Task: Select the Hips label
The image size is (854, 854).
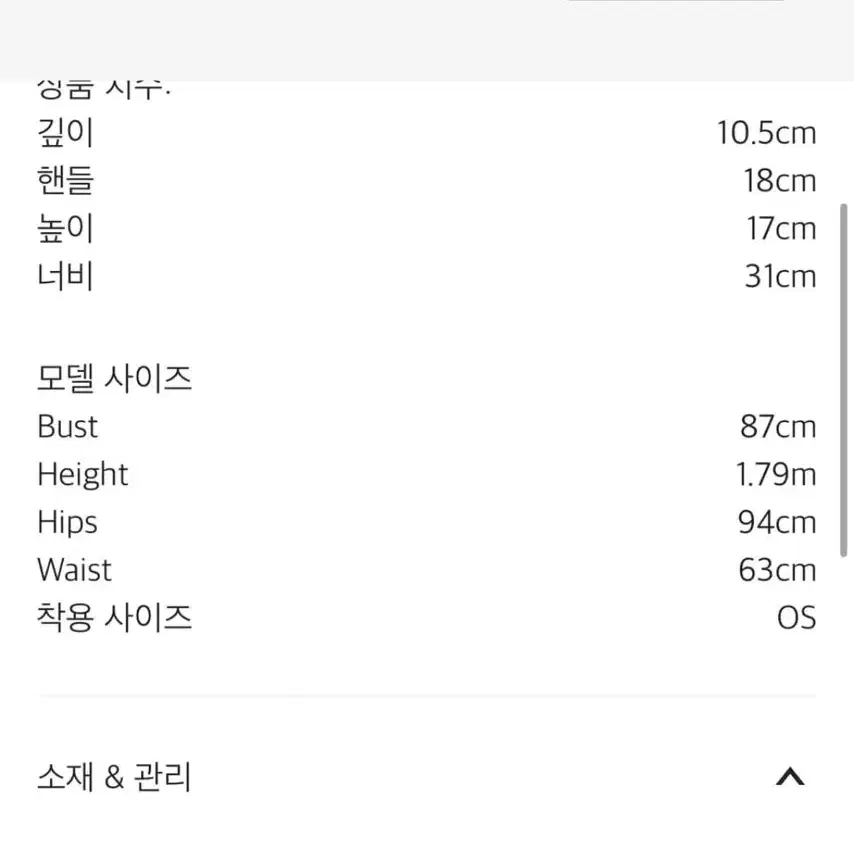Action: point(68,522)
